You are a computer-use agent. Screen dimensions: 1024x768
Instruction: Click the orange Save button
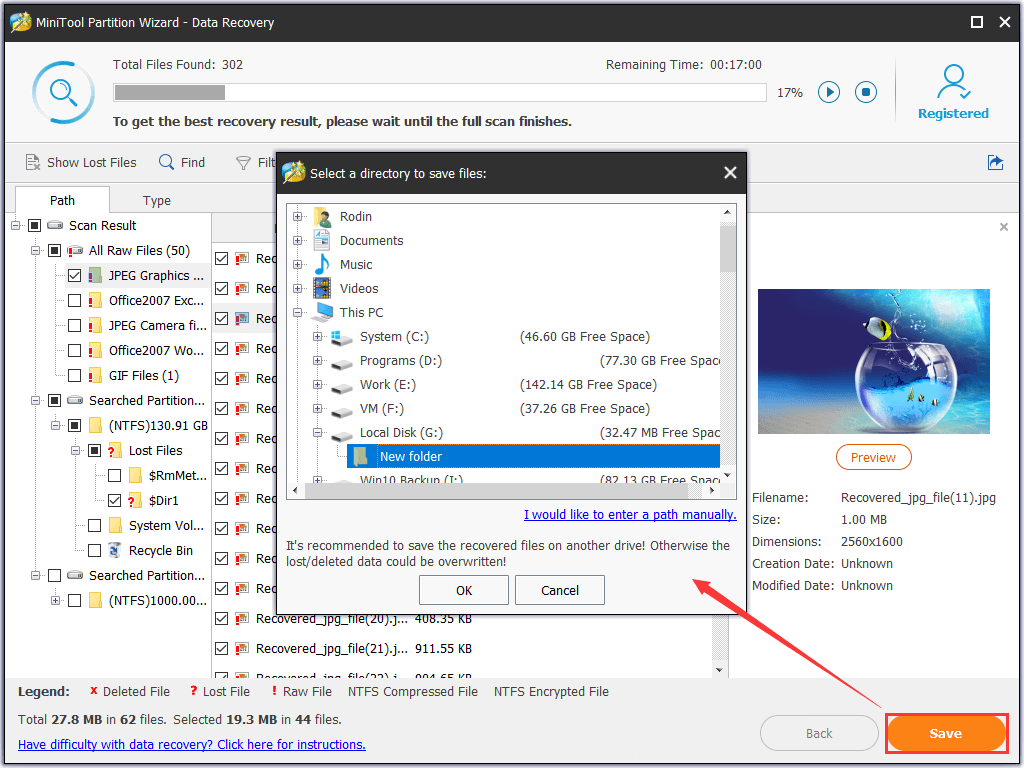(x=946, y=733)
